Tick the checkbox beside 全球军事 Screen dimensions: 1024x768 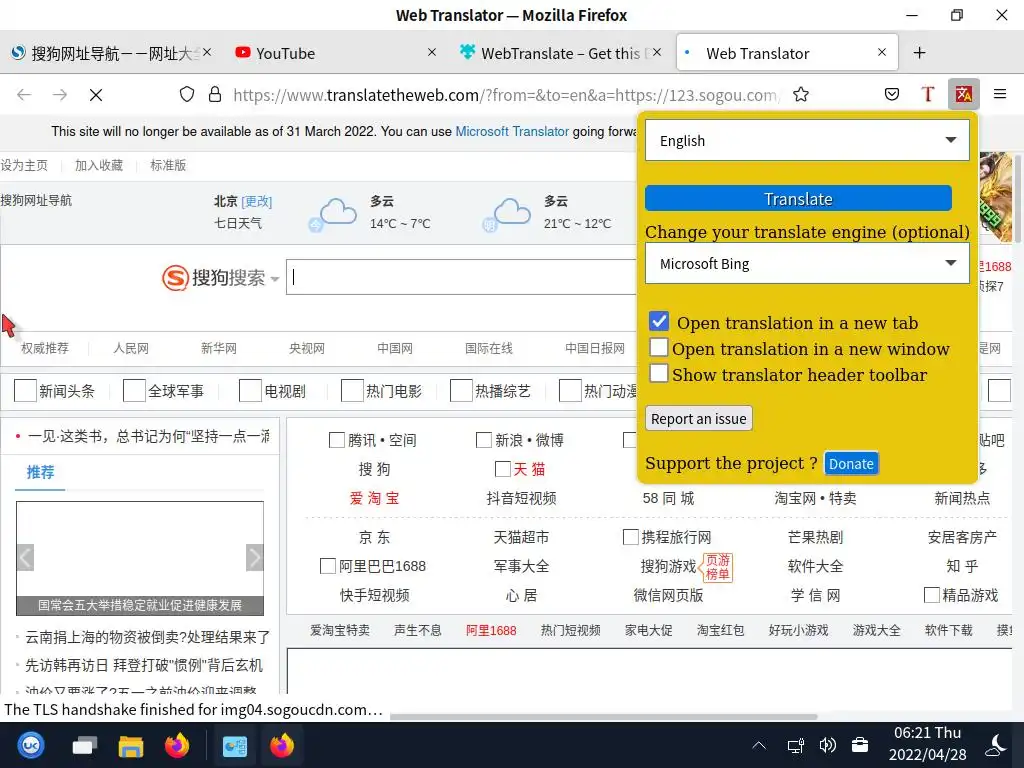pos(134,391)
